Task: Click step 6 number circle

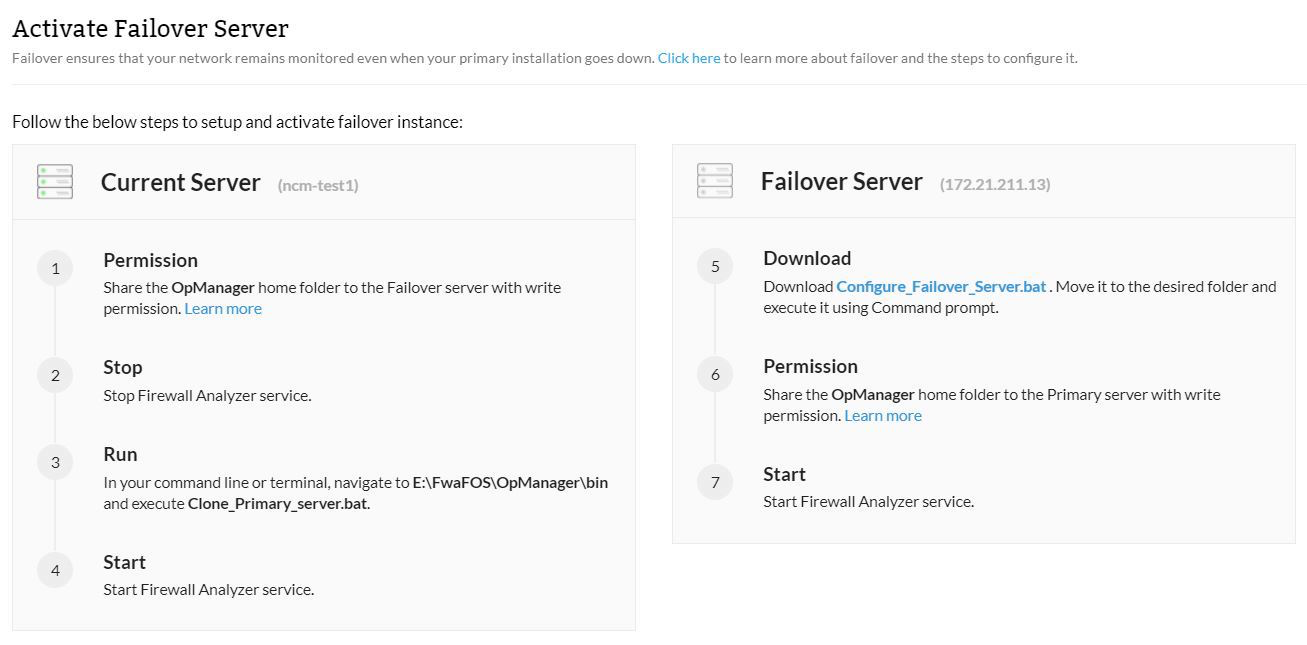Action: [715, 374]
